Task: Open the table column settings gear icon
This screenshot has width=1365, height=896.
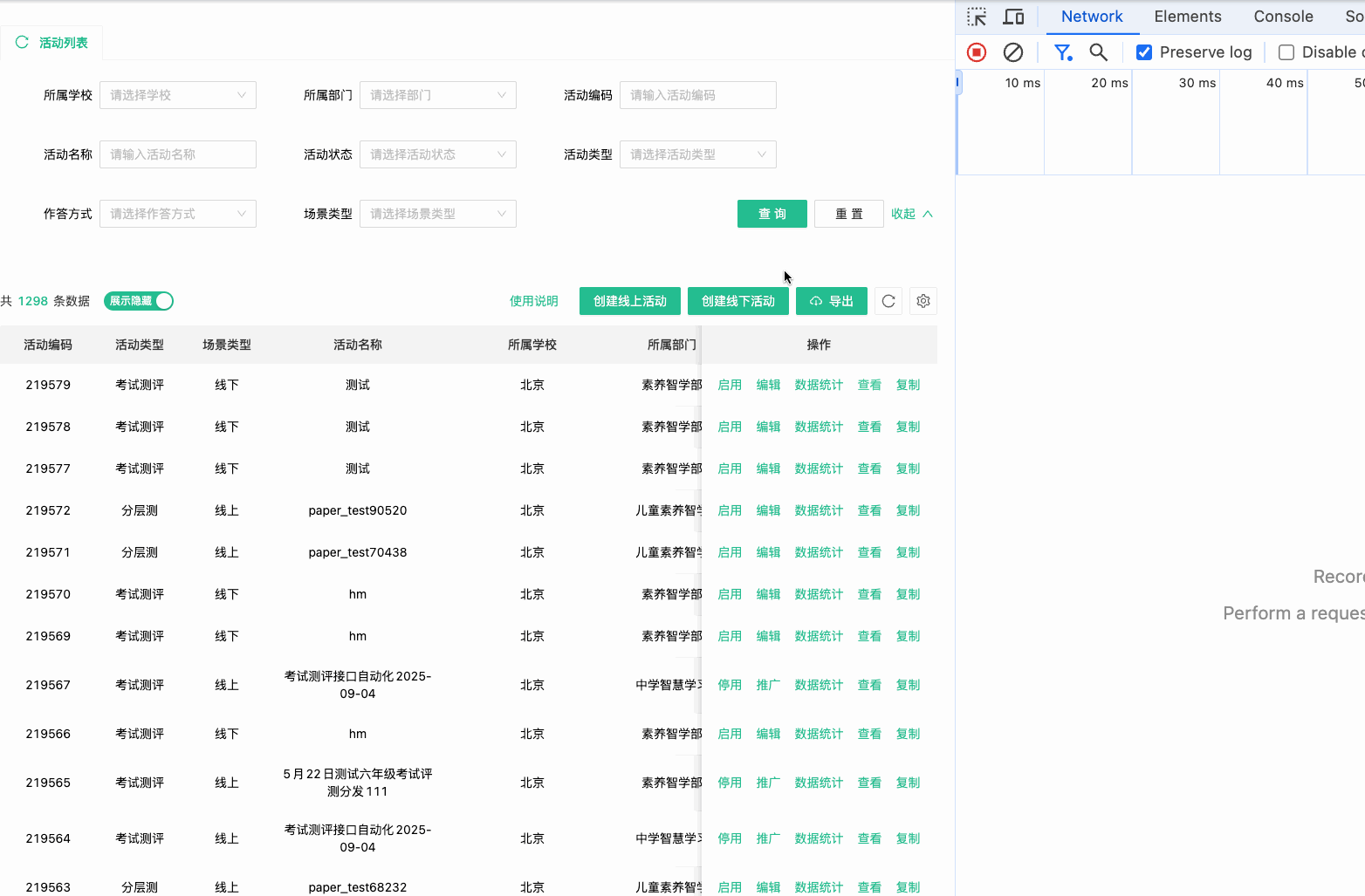Action: (x=923, y=301)
